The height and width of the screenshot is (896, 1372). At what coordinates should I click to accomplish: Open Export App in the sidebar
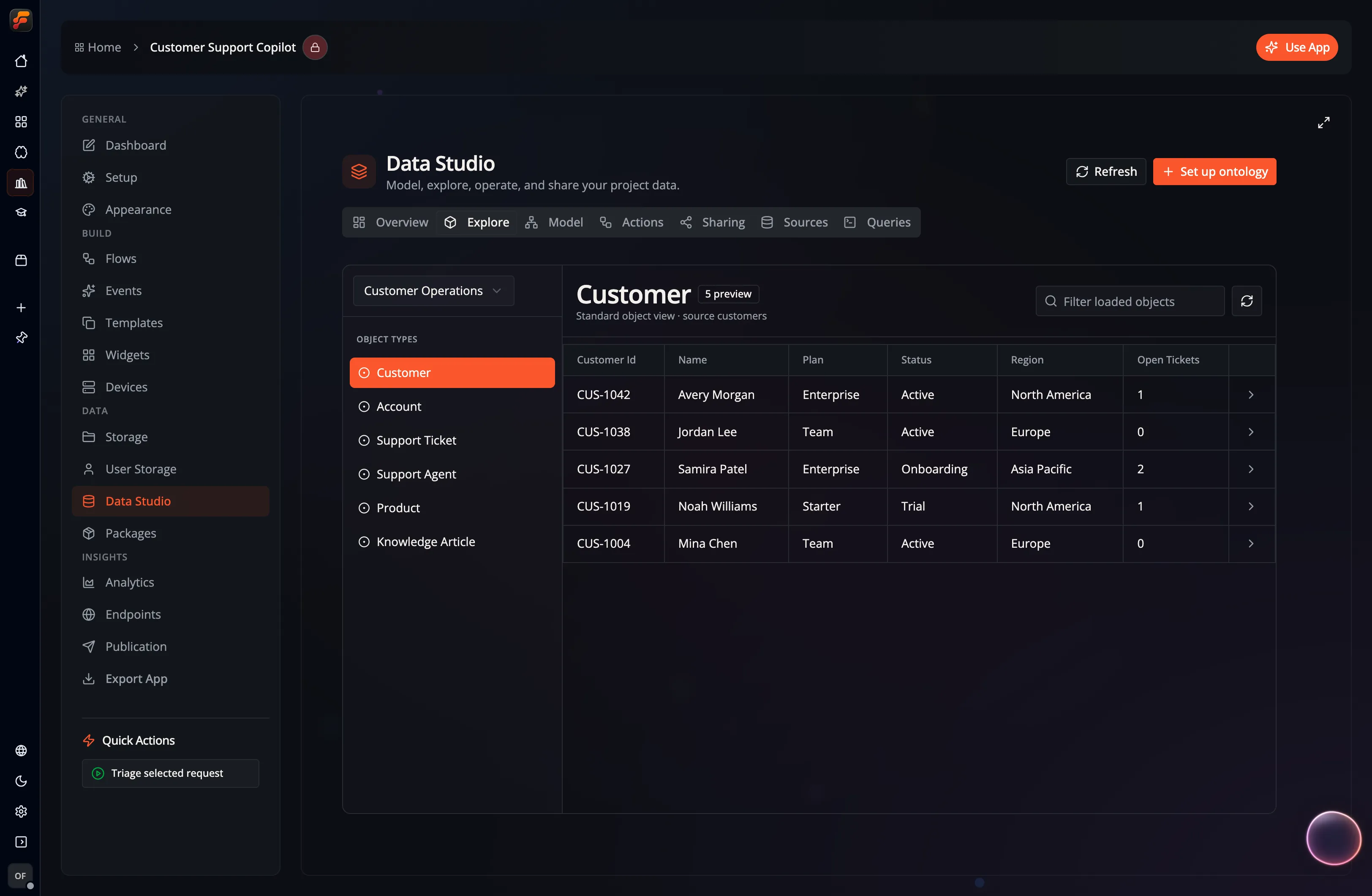click(x=171, y=679)
